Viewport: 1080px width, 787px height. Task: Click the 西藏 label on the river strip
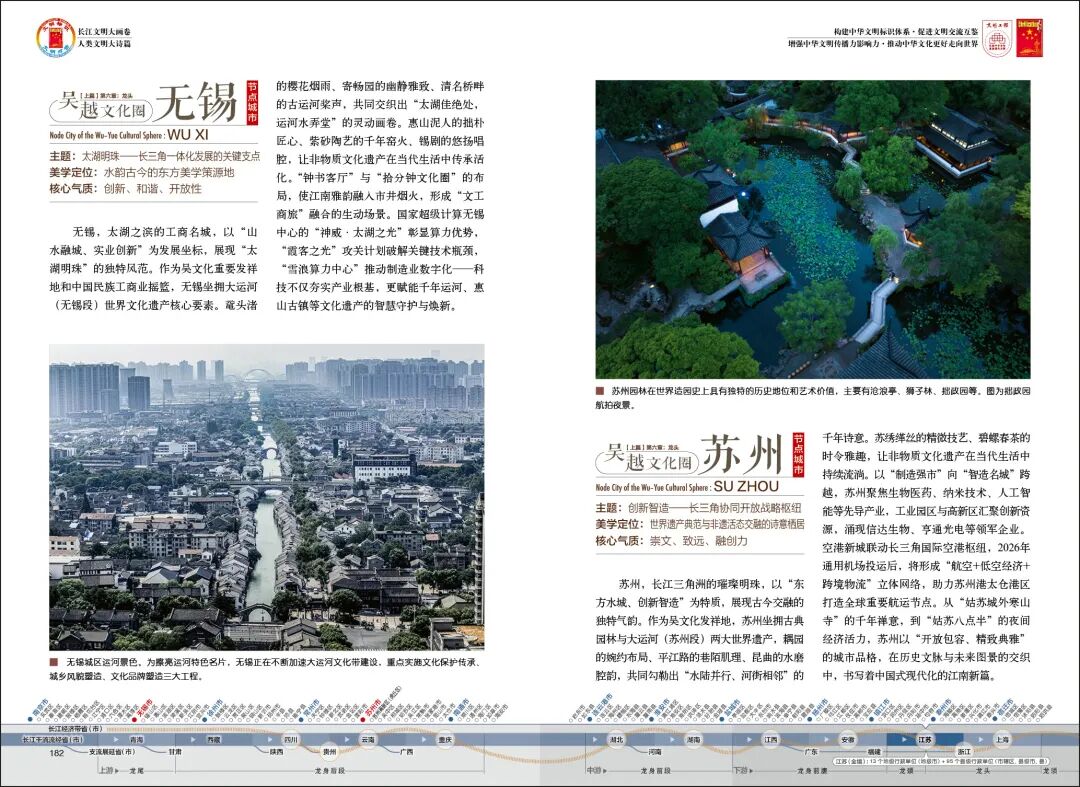coord(214,740)
